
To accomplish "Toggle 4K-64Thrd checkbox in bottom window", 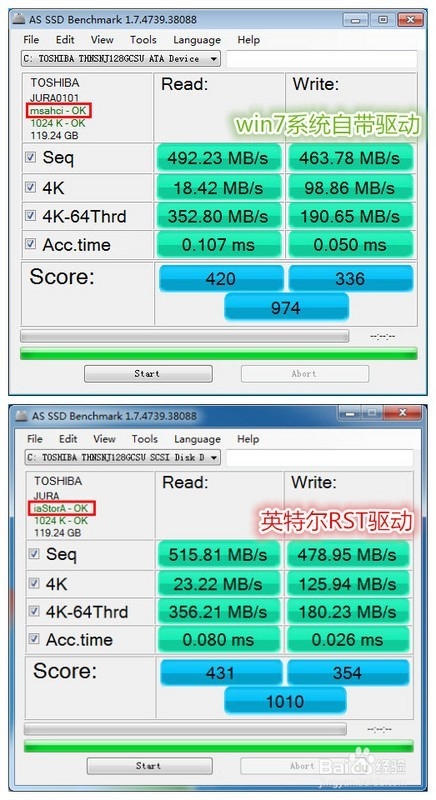I will coord(34,611).
